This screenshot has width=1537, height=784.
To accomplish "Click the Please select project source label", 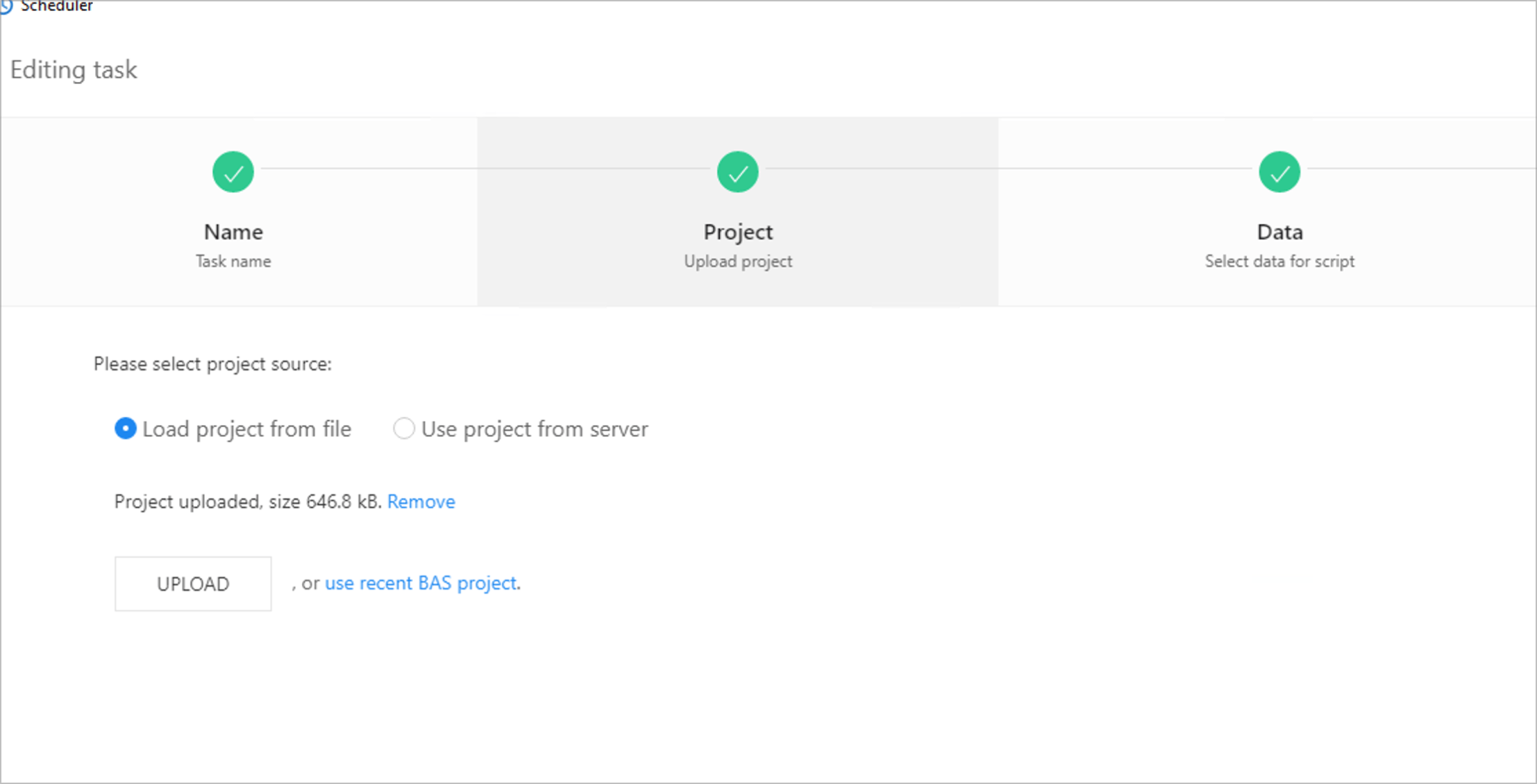I will (x=212, y=364).
